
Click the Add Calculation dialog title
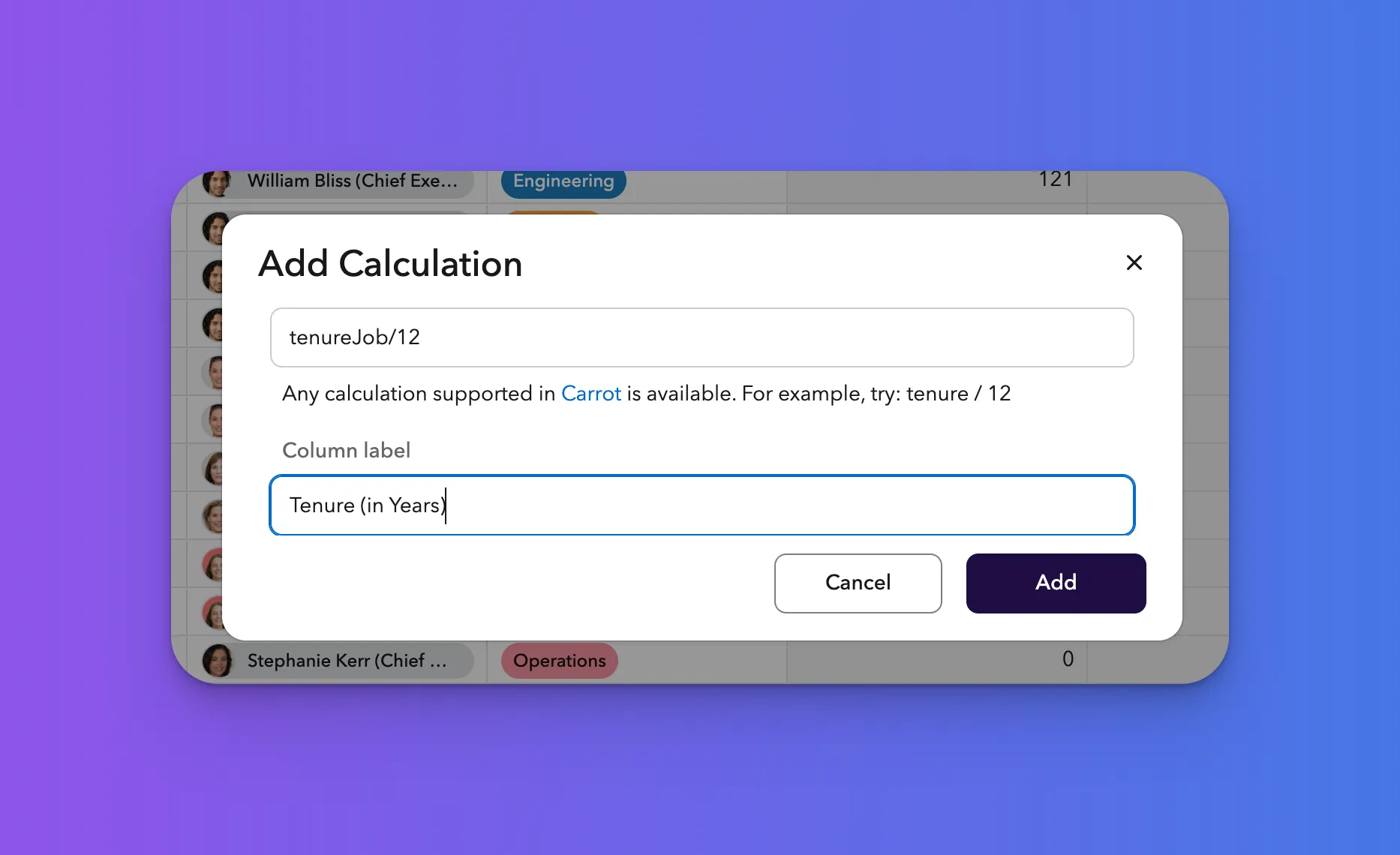(x=390, y=264)
